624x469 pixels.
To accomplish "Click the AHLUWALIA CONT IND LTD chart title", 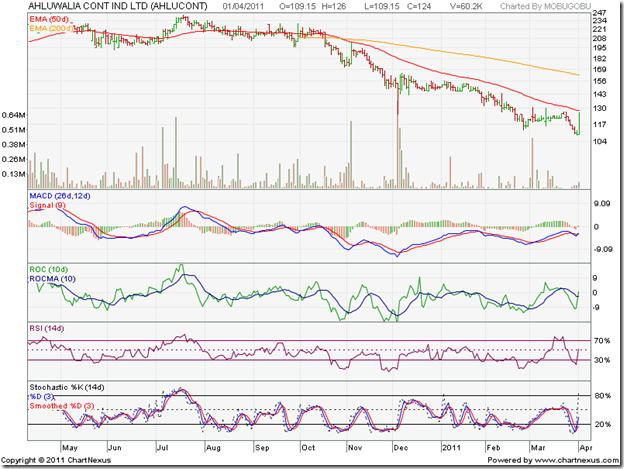I will pos(118,6).
